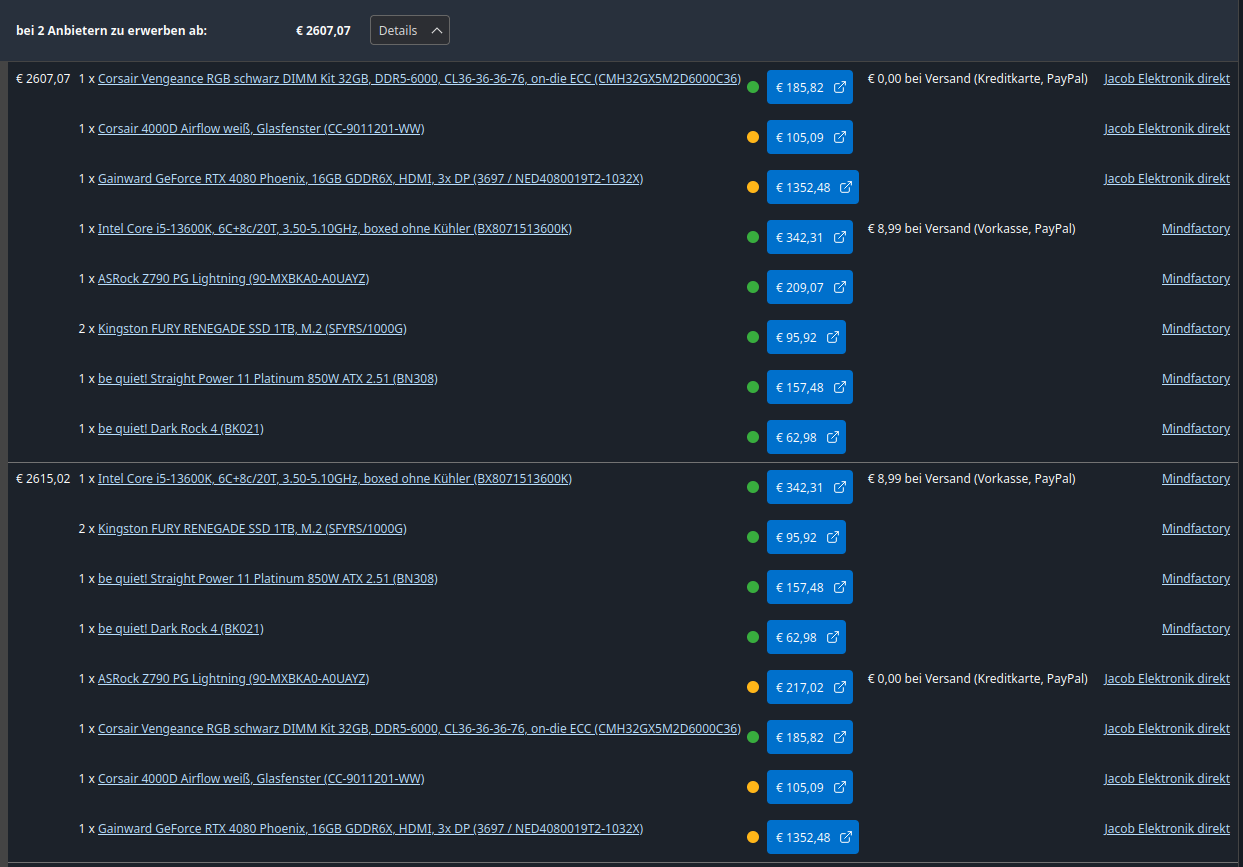Screen dimensions: 1243x867
Task: Open the € 217,02 ASRock Z790 offer button
Action: click(x=810, y=687)
